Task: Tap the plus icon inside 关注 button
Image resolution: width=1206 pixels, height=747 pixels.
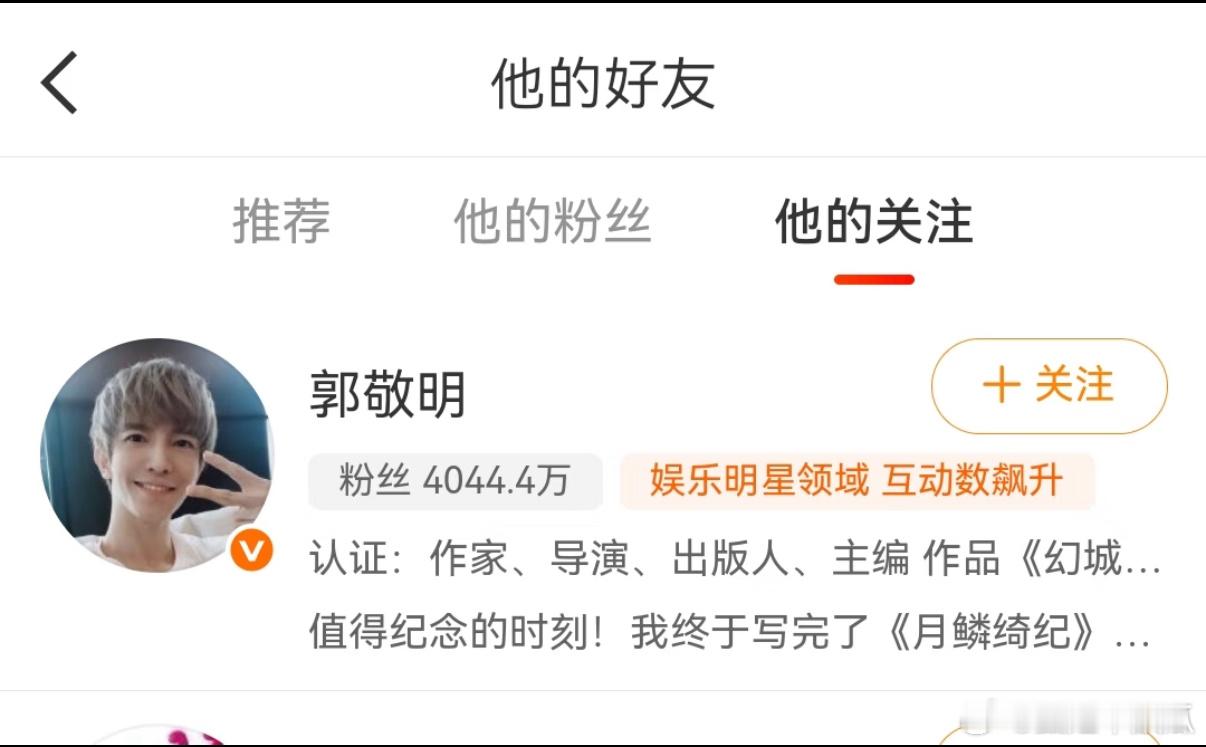Action: pos(1001,386)
